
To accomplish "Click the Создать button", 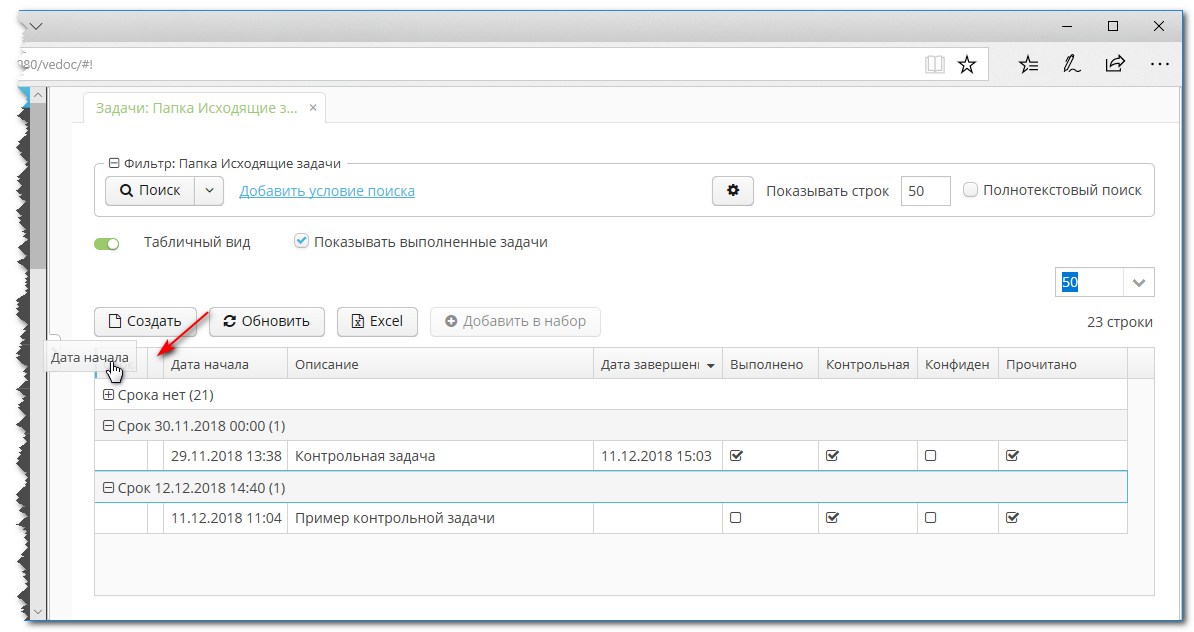I will click(x=145, y=321).
